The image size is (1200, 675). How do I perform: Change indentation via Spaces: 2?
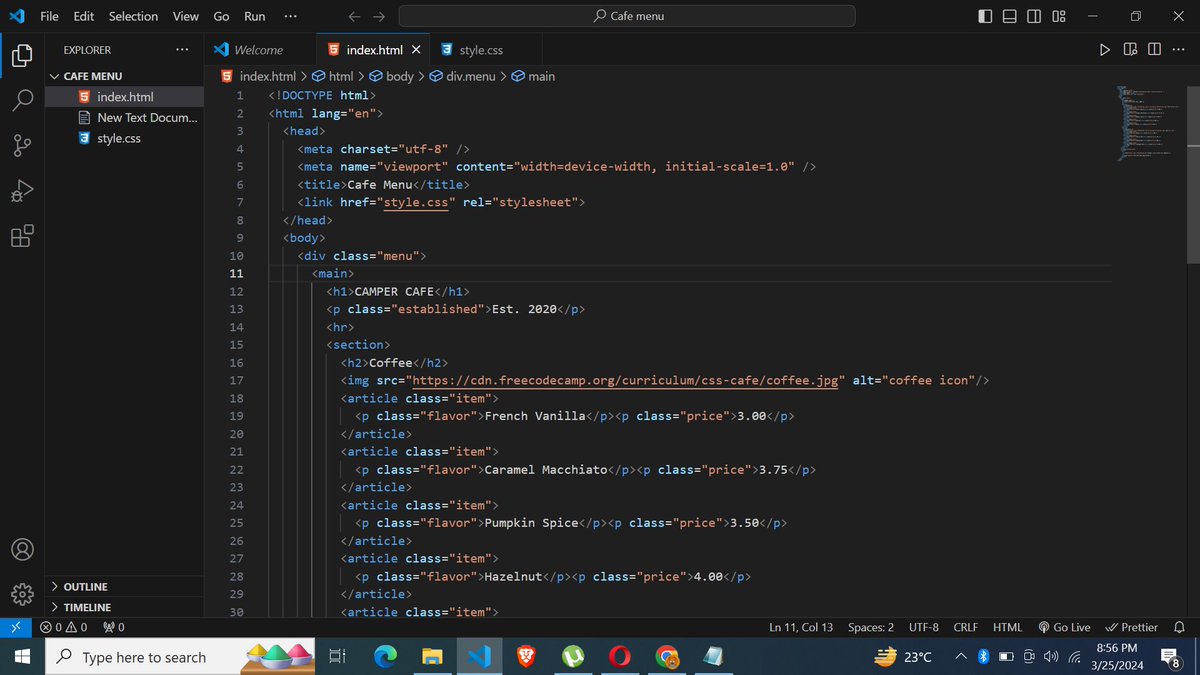tap(871, 627)
